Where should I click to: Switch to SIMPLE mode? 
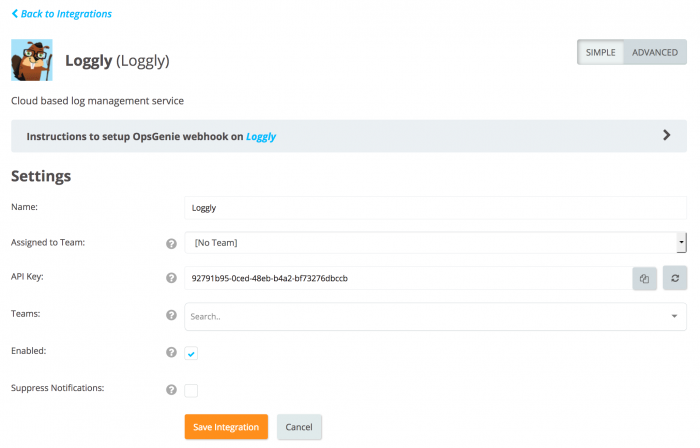(x=601, y=52)
